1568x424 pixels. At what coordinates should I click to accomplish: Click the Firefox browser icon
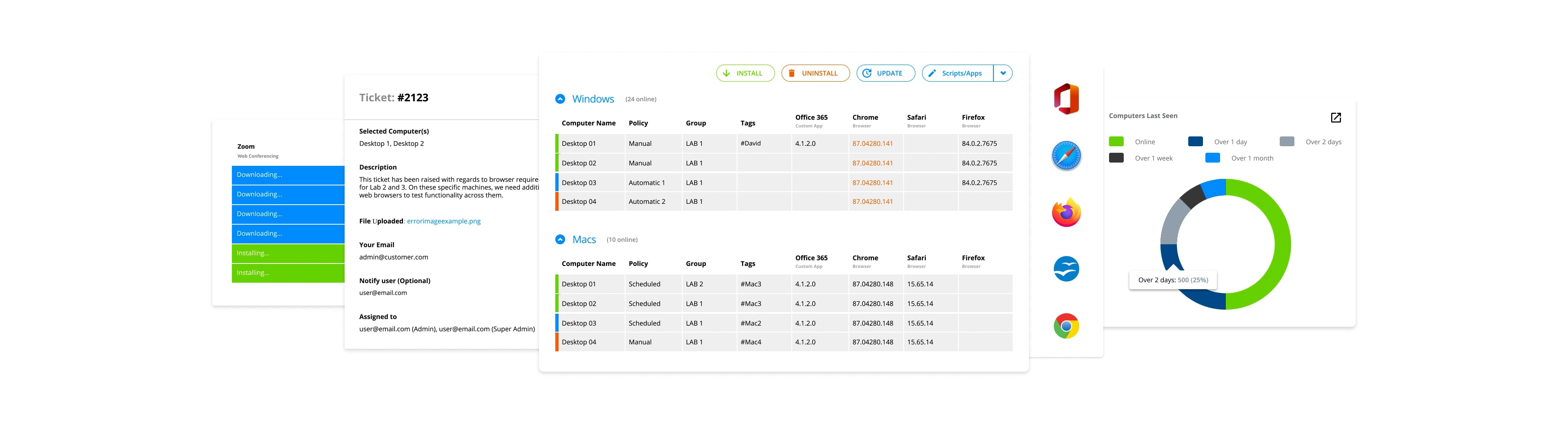[x=1066, y=212]
